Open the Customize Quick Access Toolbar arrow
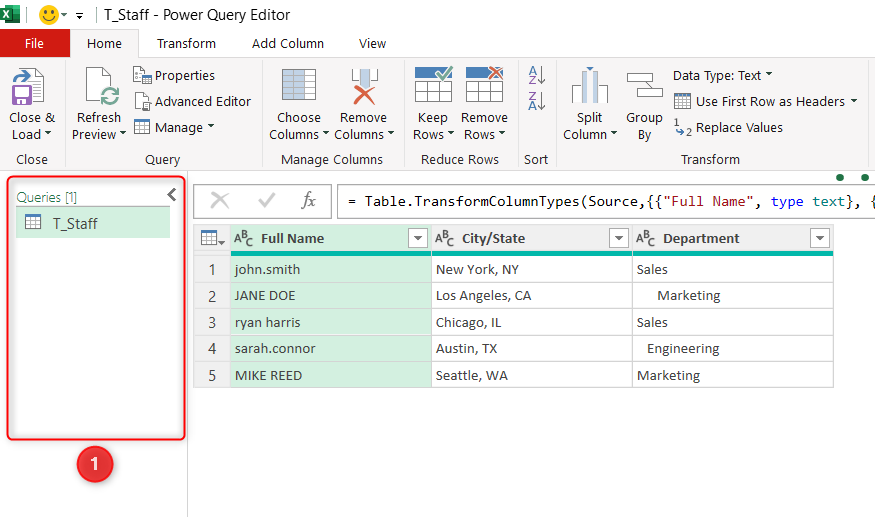 point(80,16)
